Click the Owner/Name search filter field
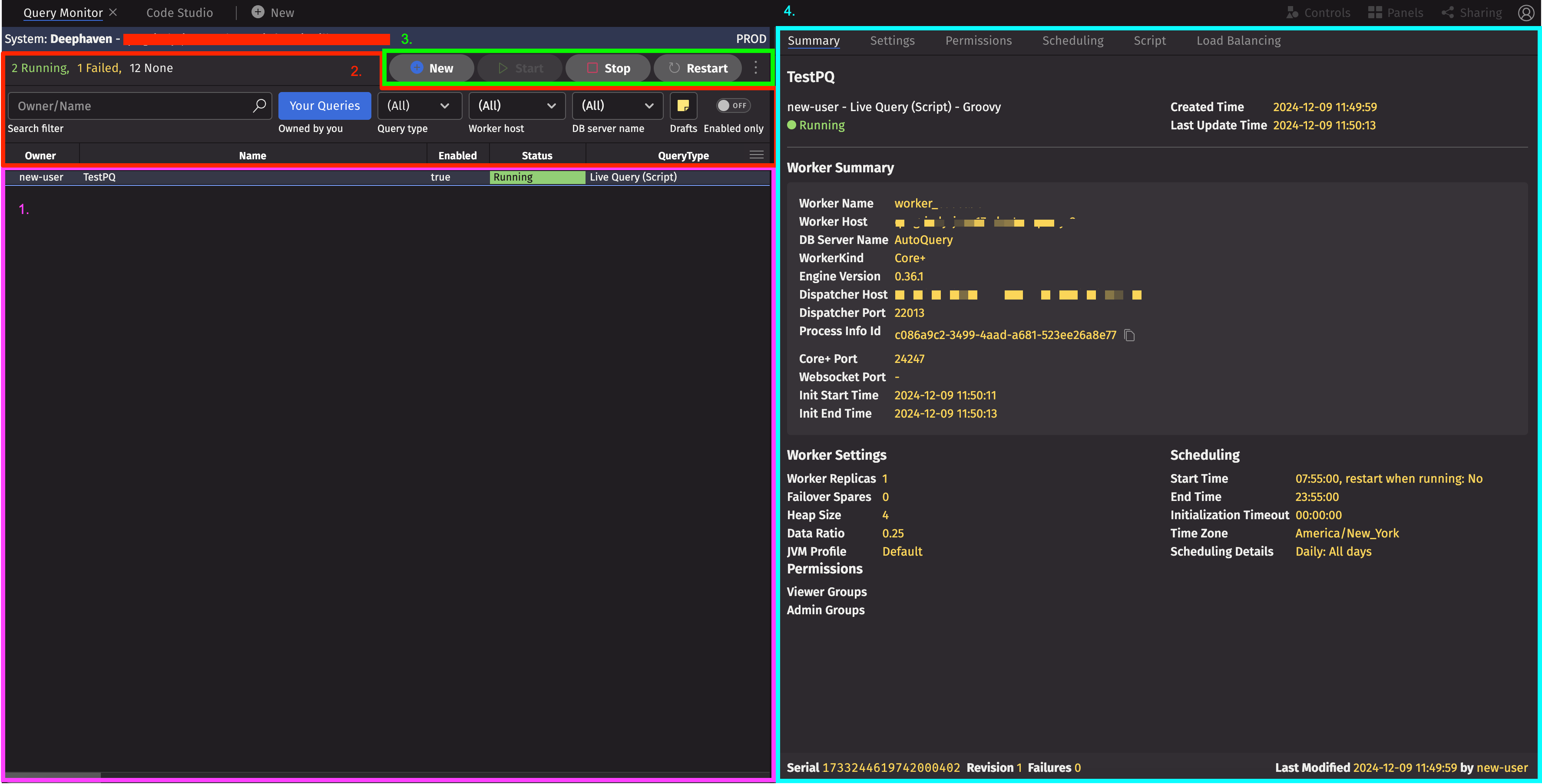Image resolution: width=1542 pixels, height=784 pixels. tap(132, 106)
